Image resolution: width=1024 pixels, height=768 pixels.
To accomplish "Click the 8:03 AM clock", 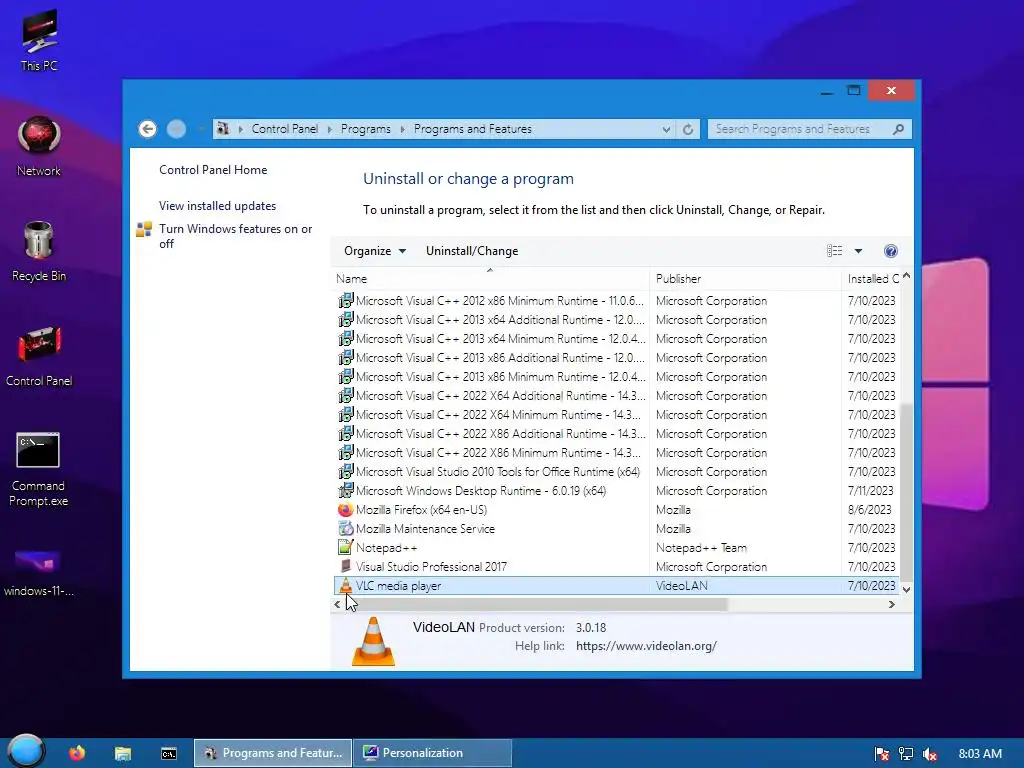I will coord(980,754).
